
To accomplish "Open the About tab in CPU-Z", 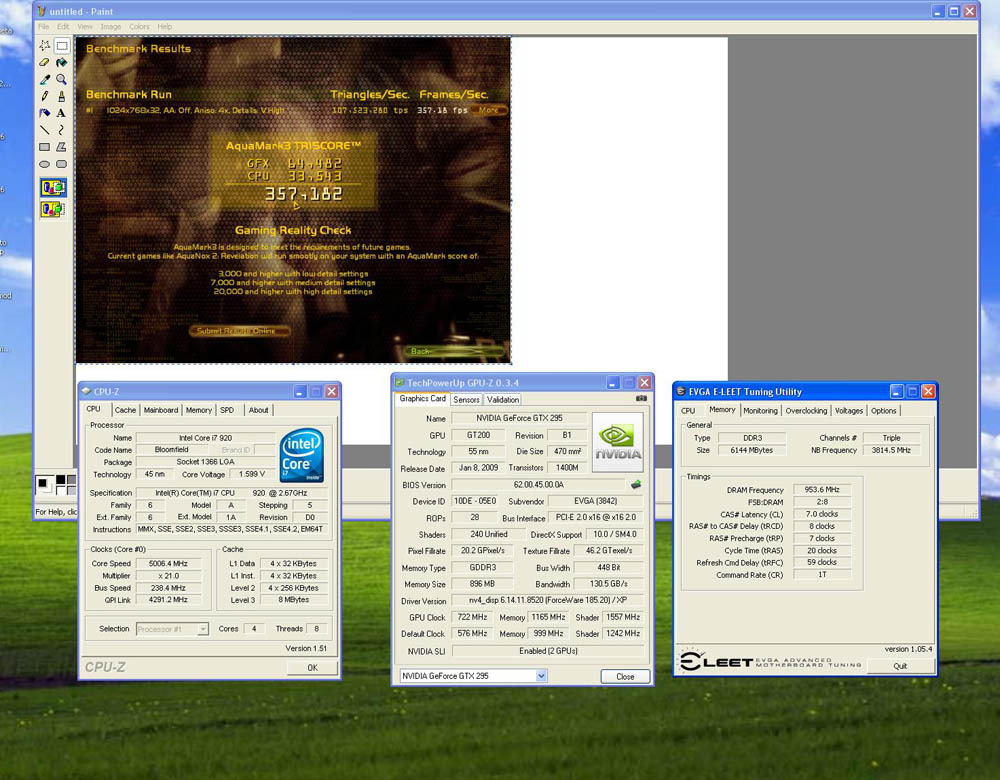I will coord(258,410).
